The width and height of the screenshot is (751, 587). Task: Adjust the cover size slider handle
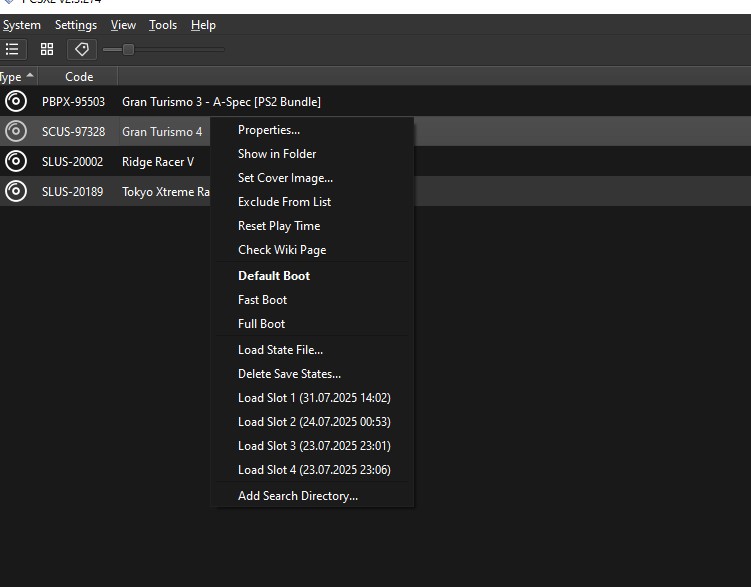pyautogui.click(x=128, y=49)
